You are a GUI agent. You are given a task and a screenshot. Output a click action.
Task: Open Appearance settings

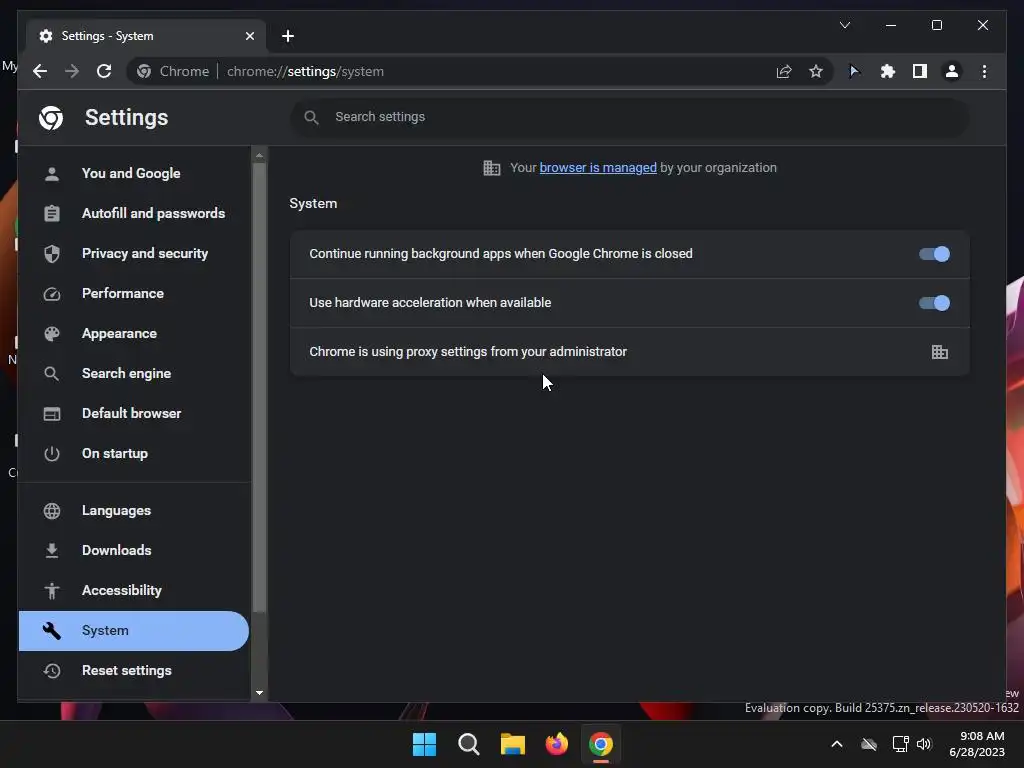(x=134, y=333)
